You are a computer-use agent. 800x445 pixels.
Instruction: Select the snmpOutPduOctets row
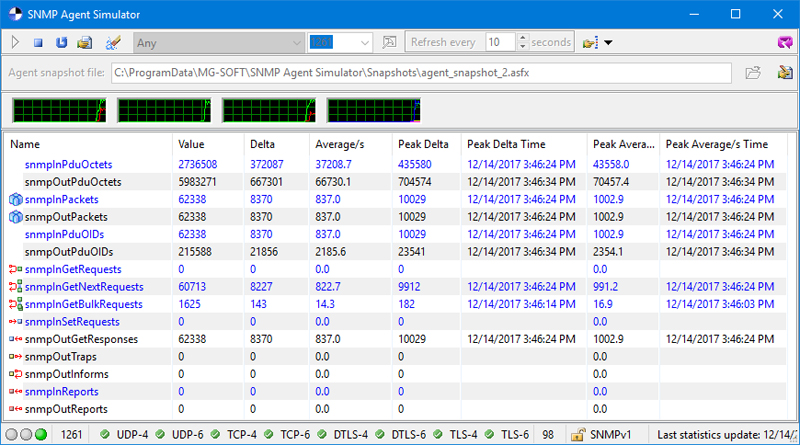coord(395,182)
